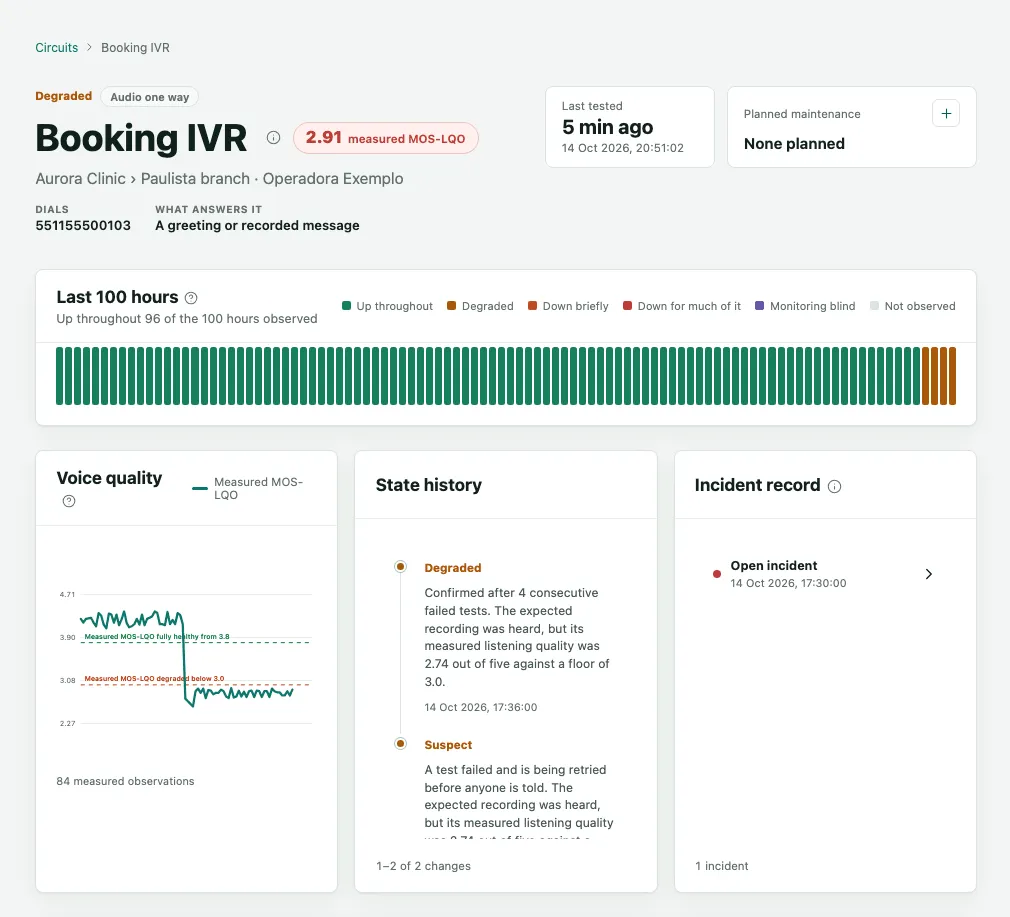Viewport: 1010px width, 917px height.
Task: Click the Incident record info icon
Action: (x=834, y=486)
